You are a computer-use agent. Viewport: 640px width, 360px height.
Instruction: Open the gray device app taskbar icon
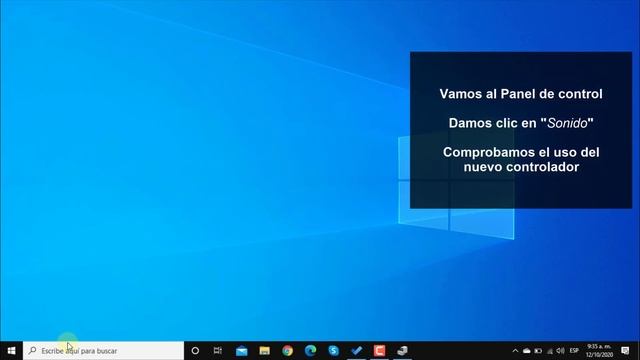pyautogui.click(x=402, y=351)
